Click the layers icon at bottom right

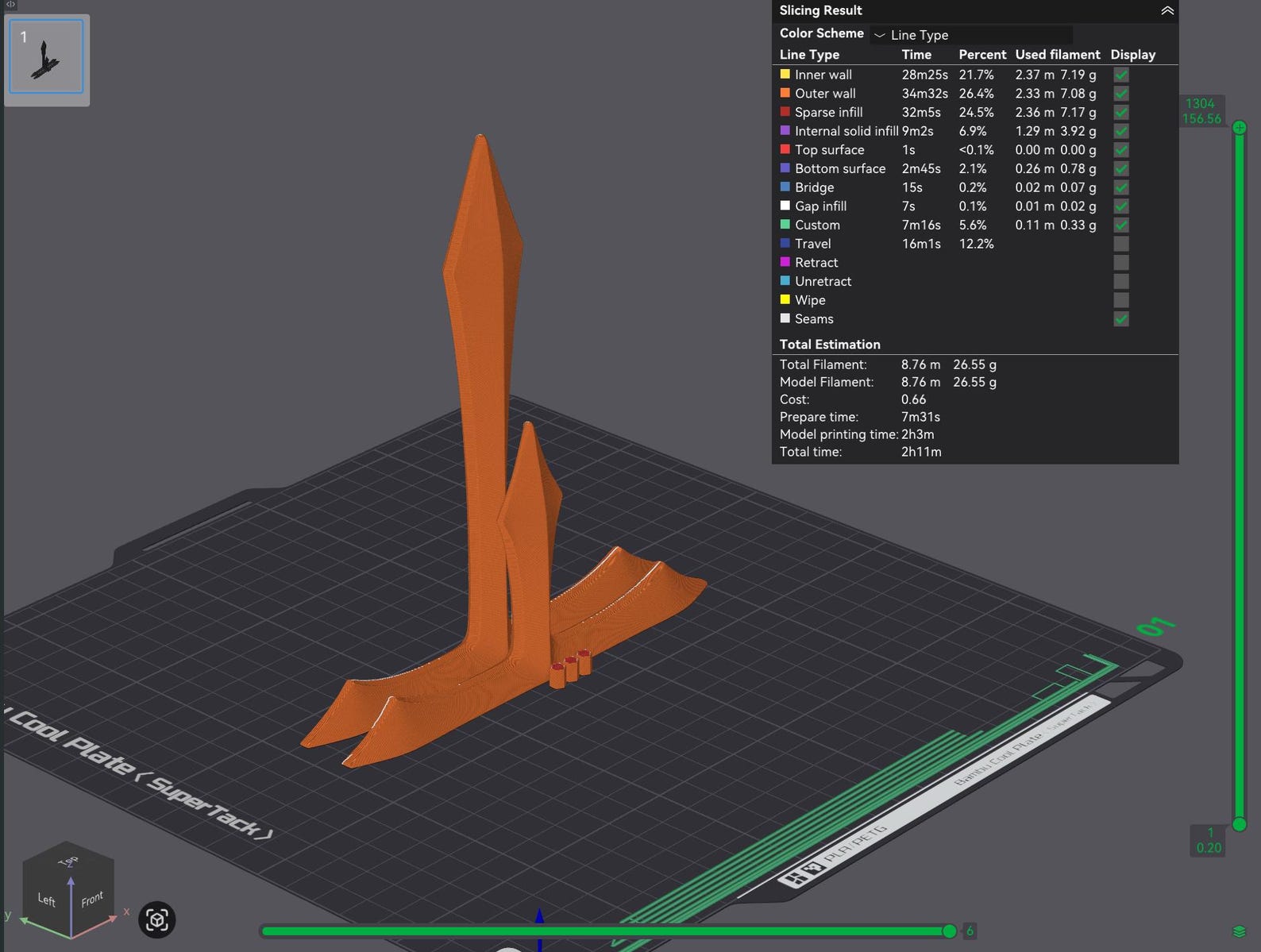(1239, 931)
